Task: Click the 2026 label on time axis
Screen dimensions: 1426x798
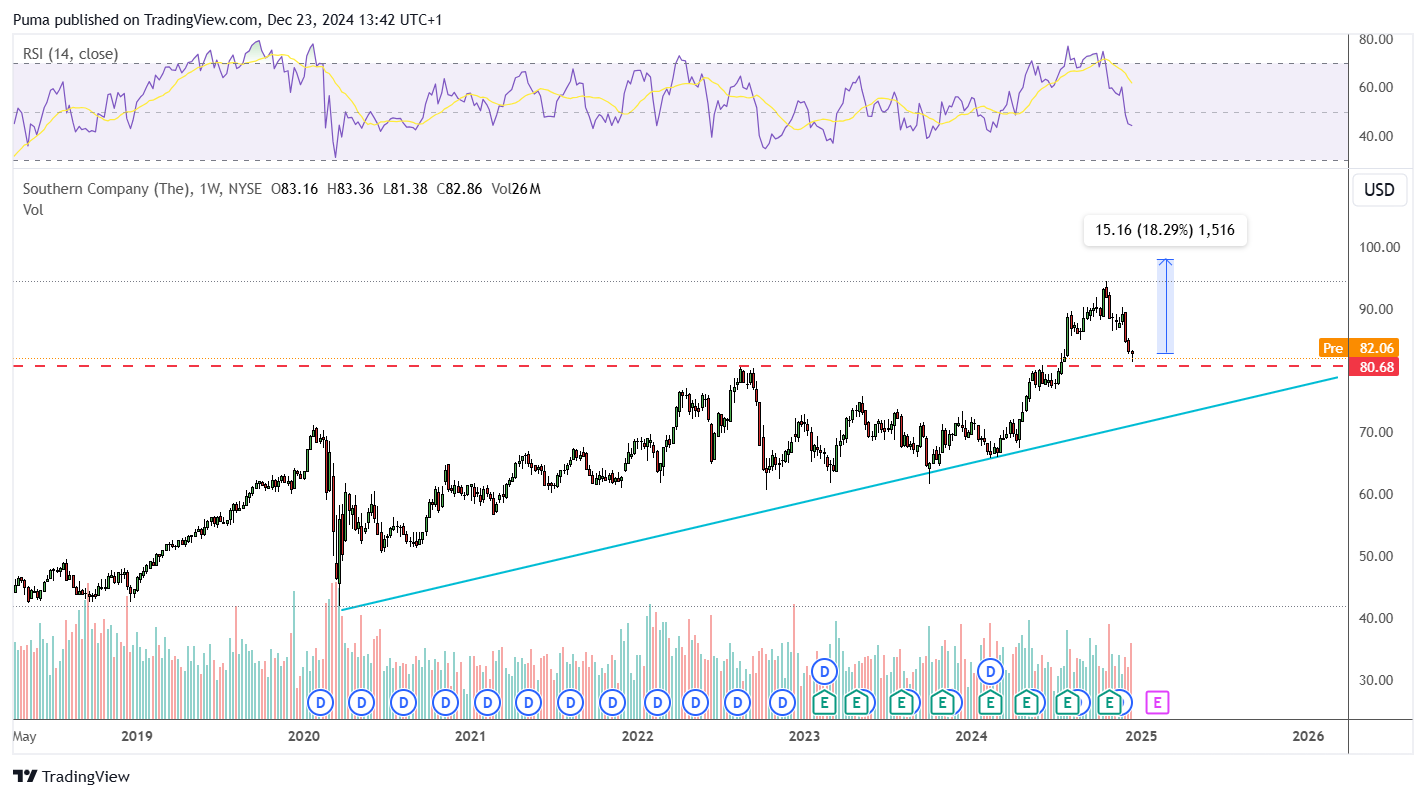Action: (x=1308, y=737)
